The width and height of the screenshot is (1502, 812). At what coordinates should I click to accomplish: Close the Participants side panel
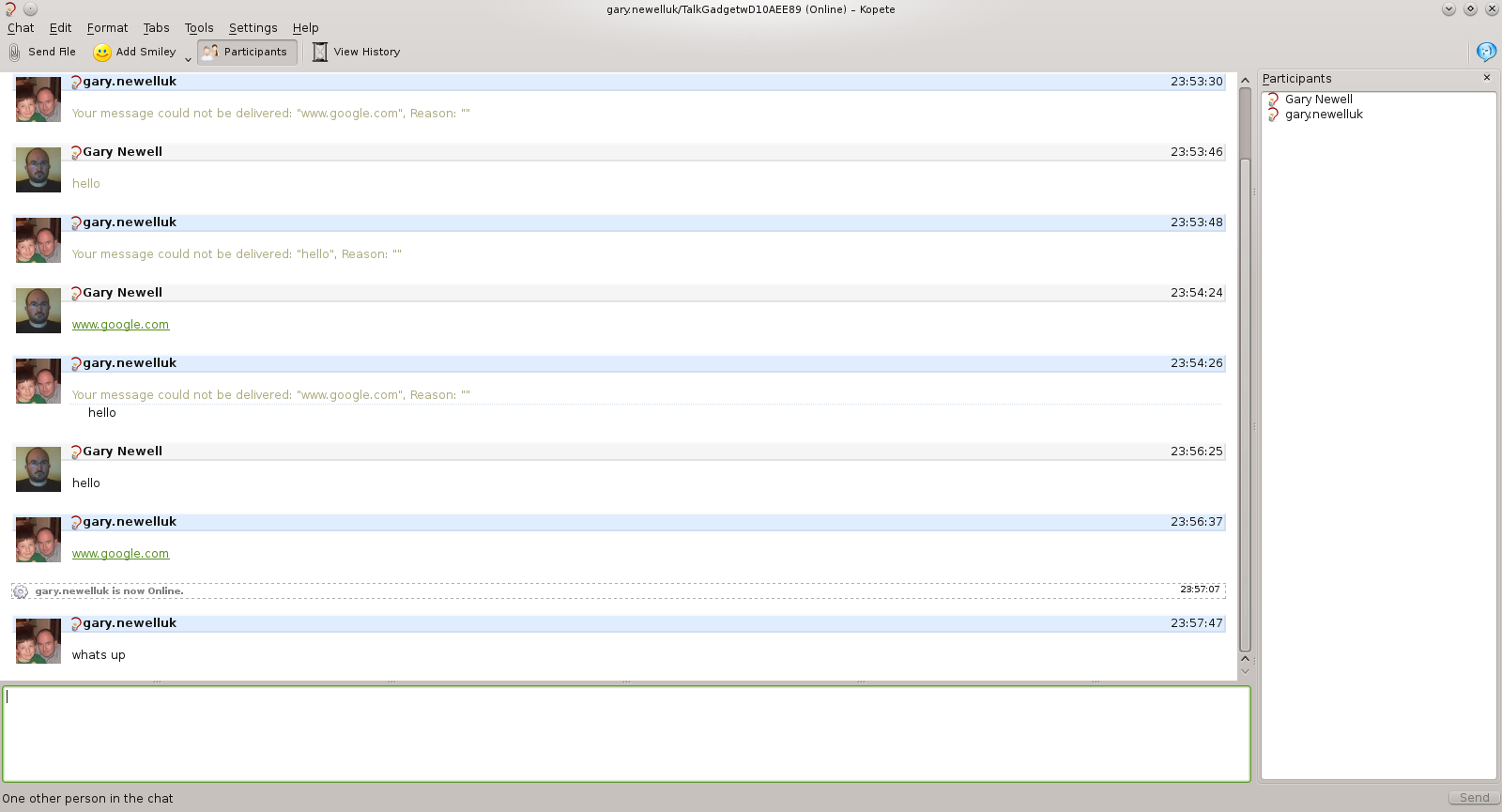[x=1487, y=78]
